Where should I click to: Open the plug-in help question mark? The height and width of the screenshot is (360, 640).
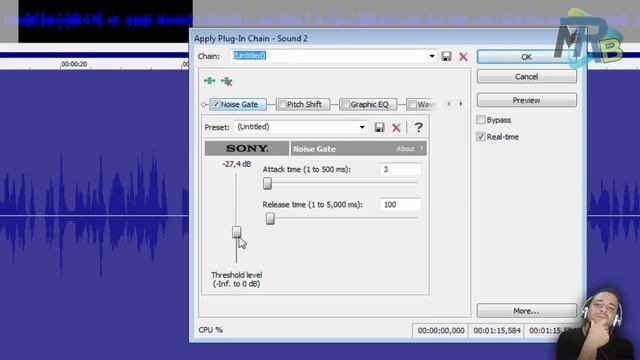(418, 127)
